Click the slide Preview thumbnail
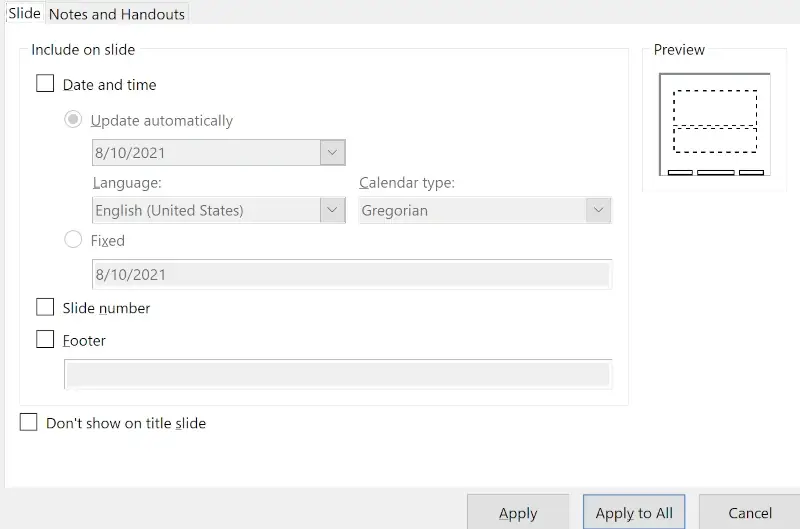Screen dimensions: 800x529 point(715,124)
